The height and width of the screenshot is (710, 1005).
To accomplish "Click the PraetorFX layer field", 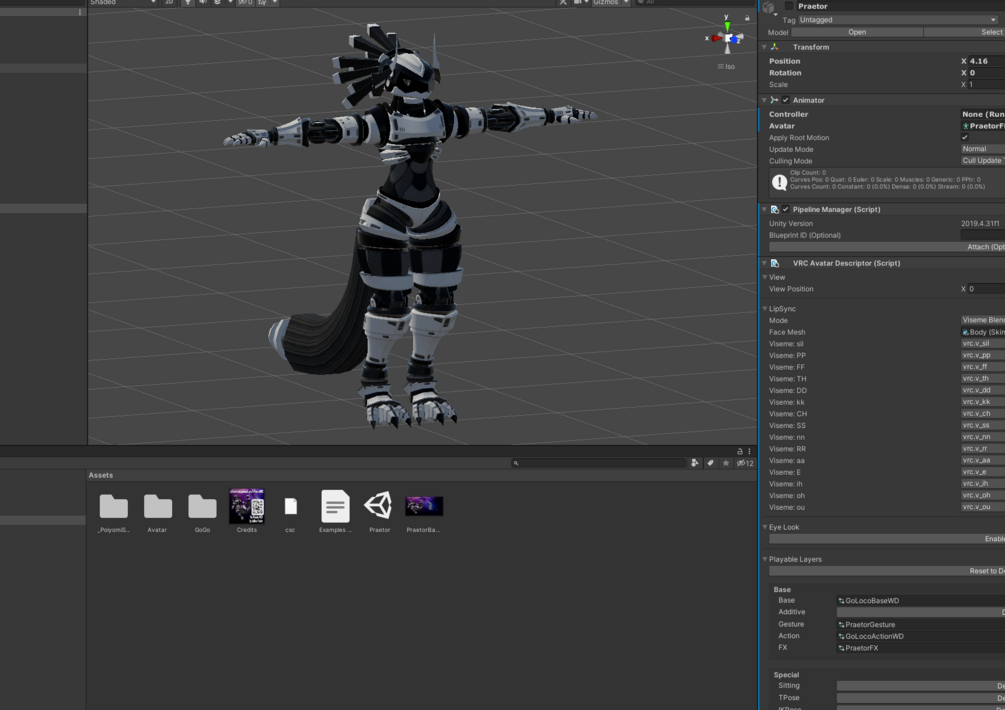I will 921,648.
